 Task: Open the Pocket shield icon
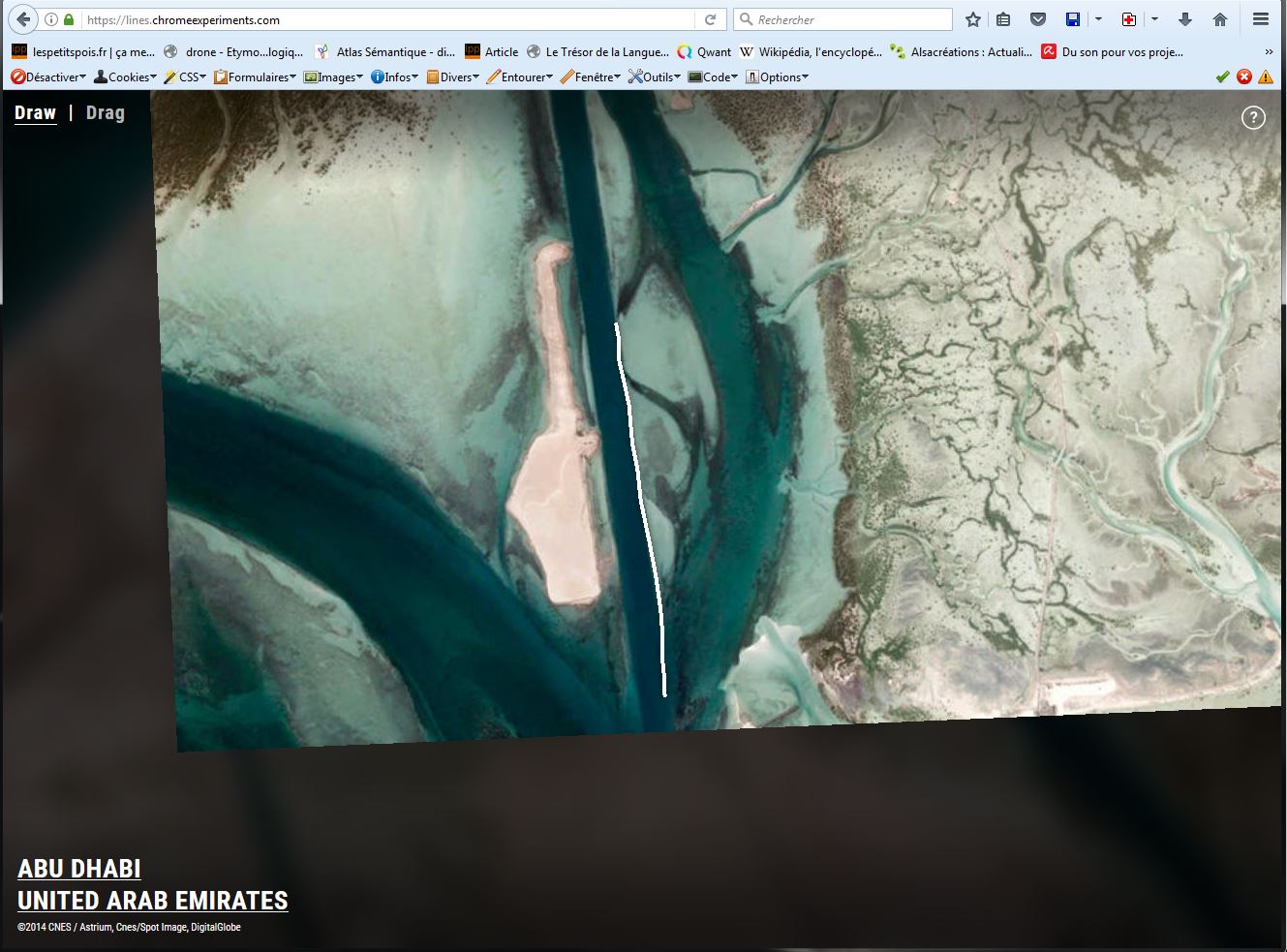coord(1037,19)
